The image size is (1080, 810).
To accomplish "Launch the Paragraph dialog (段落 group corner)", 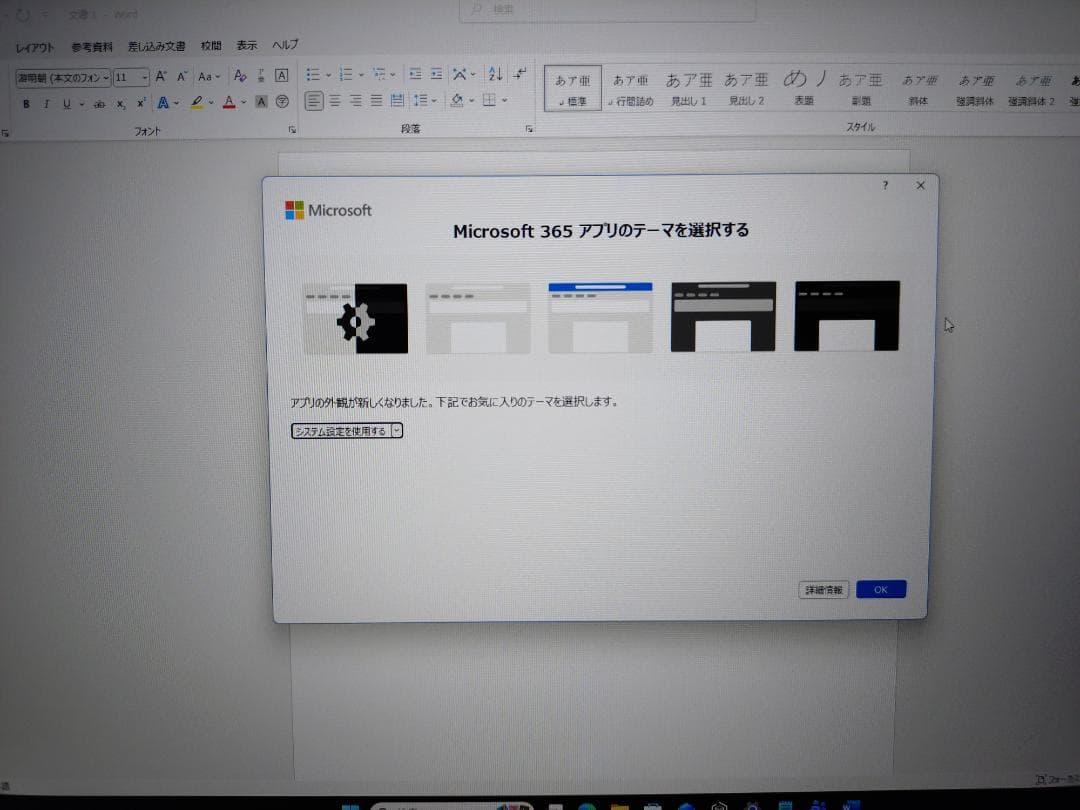I will [529, 129].
